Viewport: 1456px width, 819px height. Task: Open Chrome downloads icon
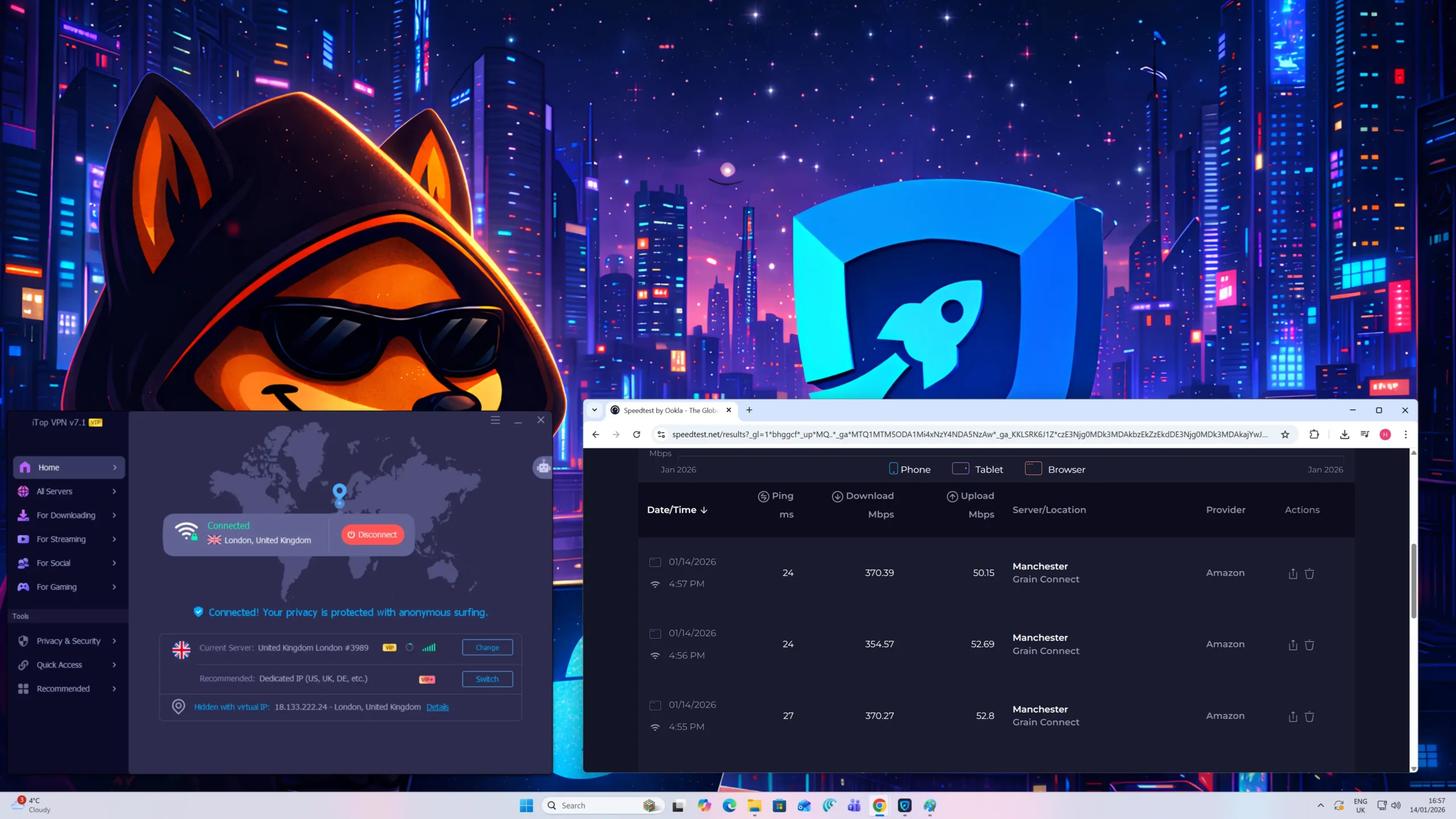[x=1344, y=435]
